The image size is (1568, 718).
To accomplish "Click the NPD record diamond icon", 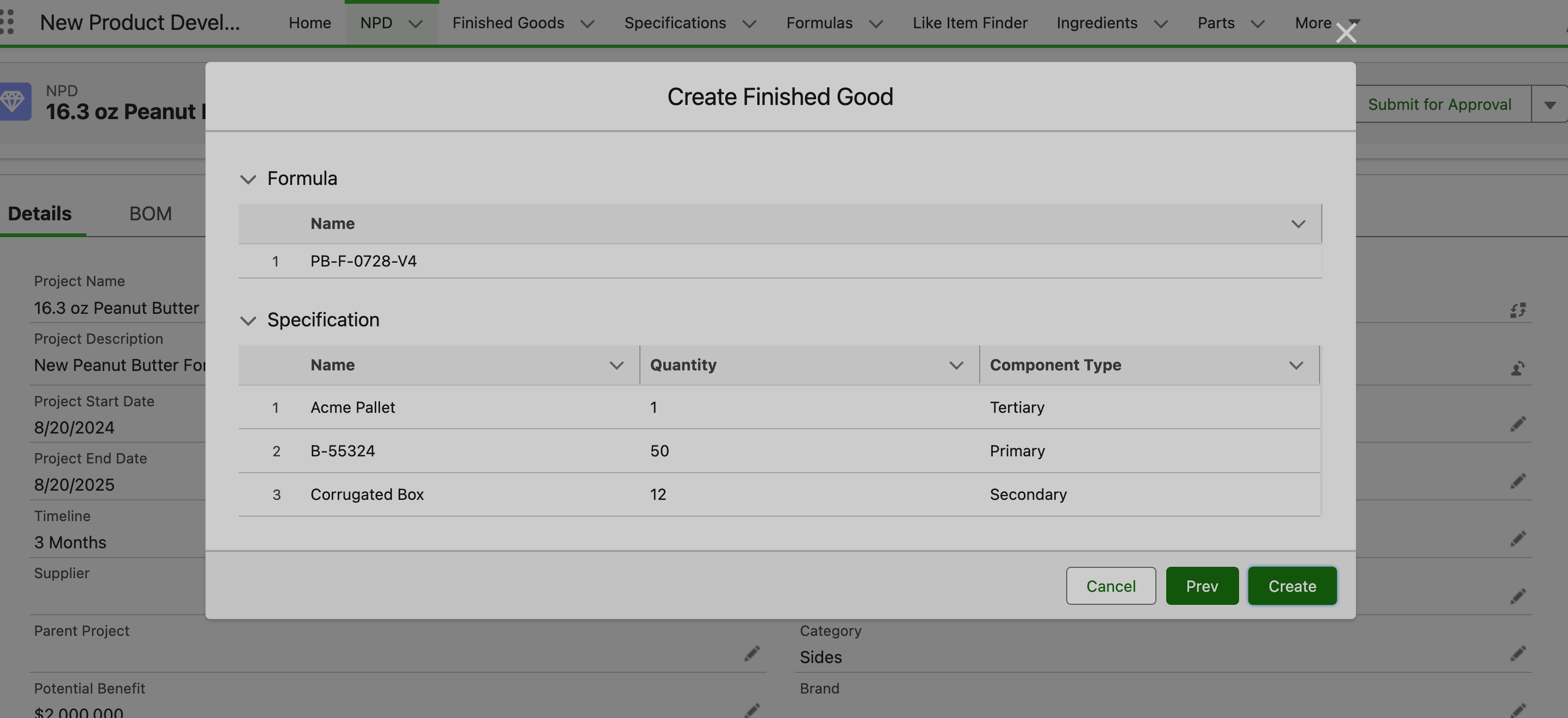I will click(14, 101).
